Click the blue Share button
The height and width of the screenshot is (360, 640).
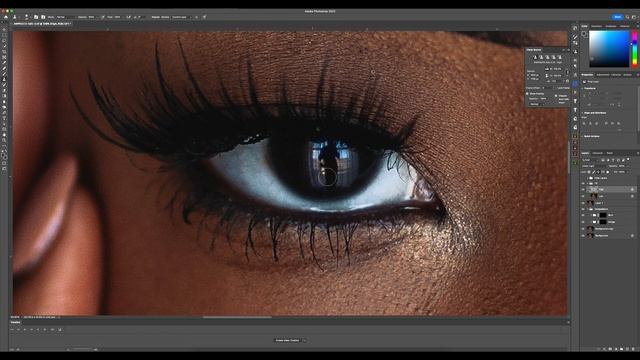click(x=618, y=17)
